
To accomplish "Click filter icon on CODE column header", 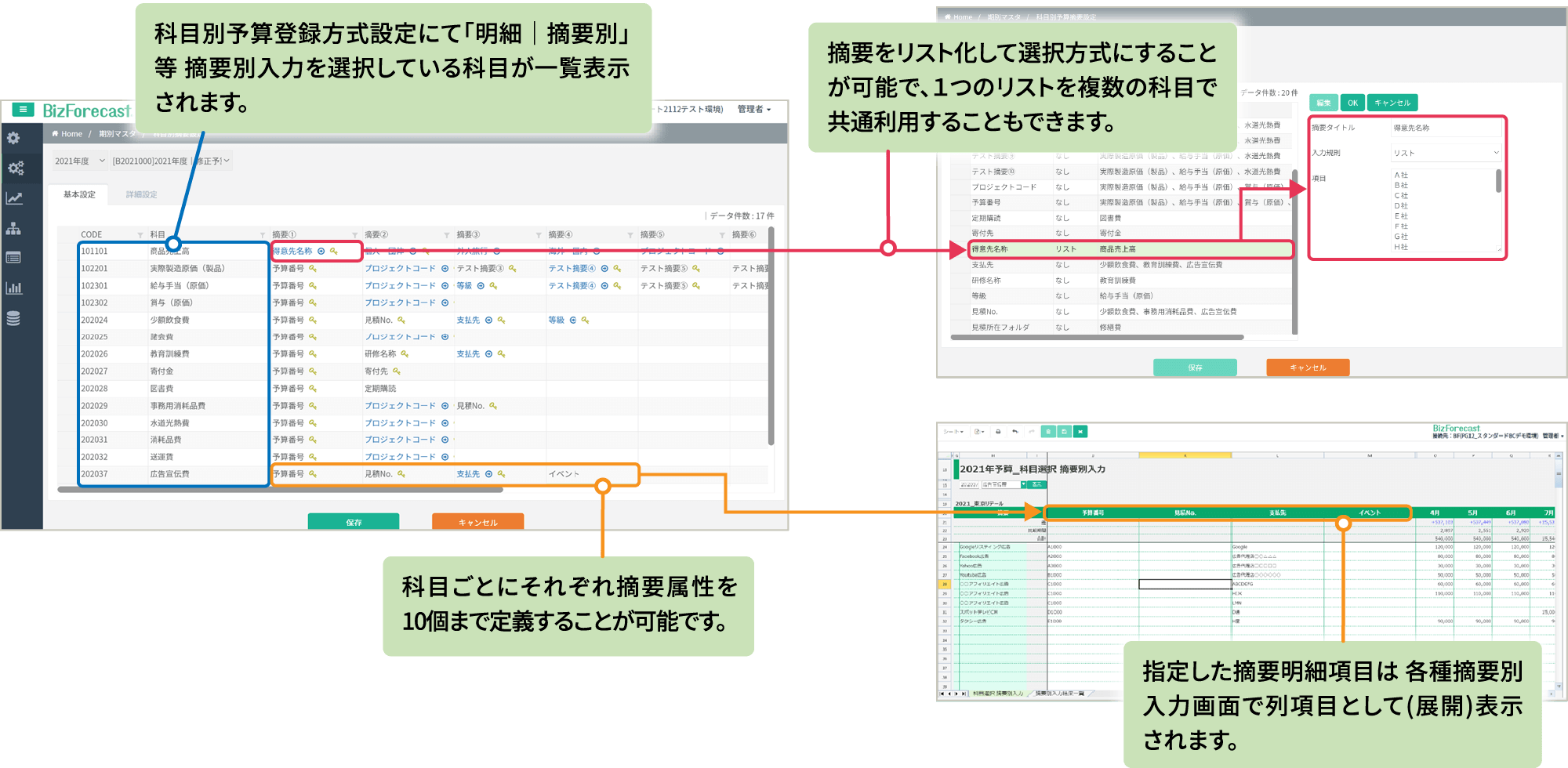I will [140, 235].
